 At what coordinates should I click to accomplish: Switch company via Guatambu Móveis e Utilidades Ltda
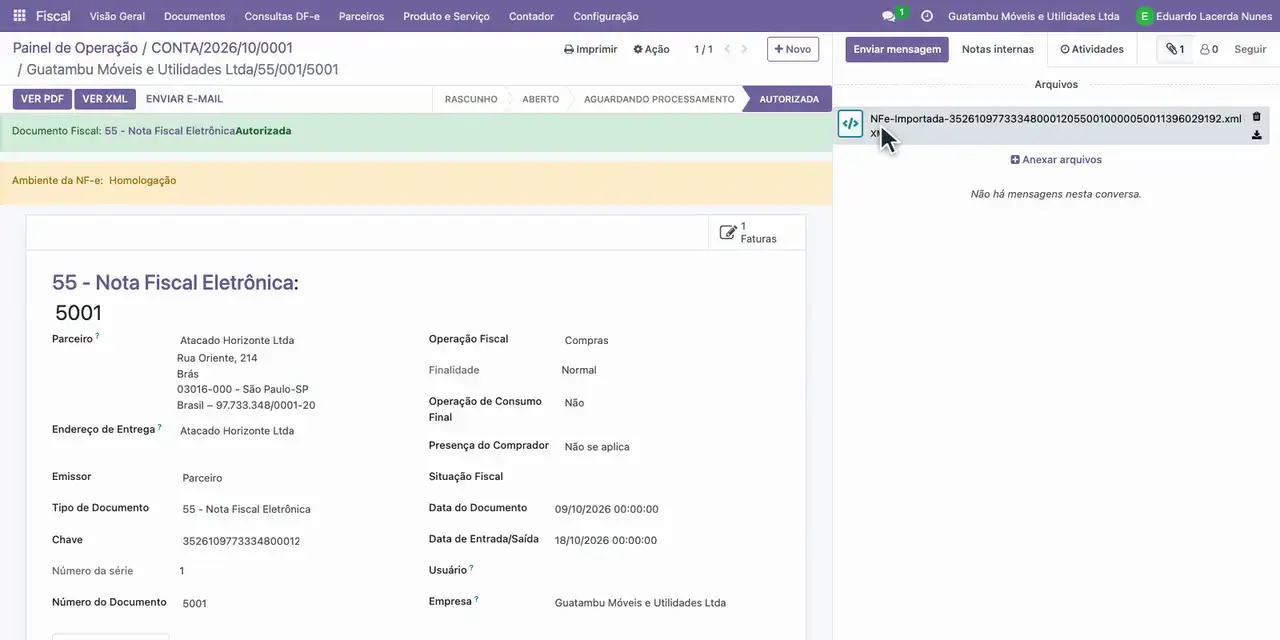coord(1033,16)
